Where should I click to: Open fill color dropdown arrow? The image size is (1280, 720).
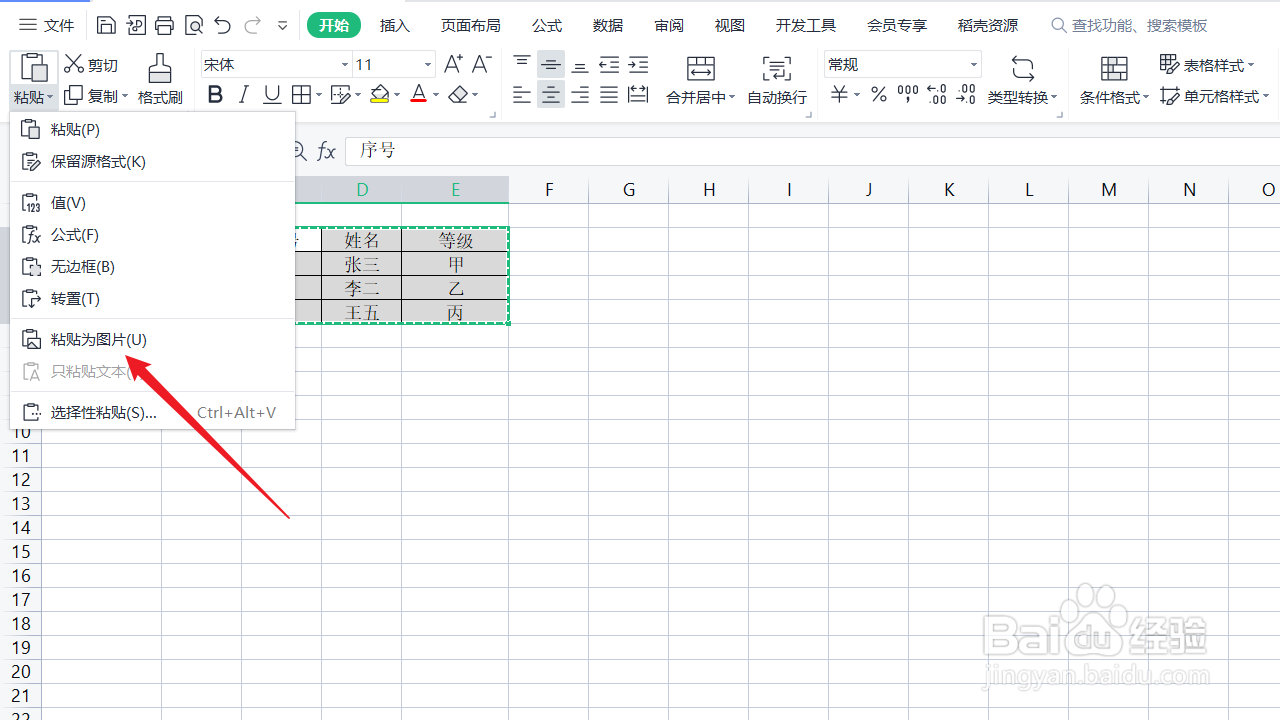click(396, 96)
